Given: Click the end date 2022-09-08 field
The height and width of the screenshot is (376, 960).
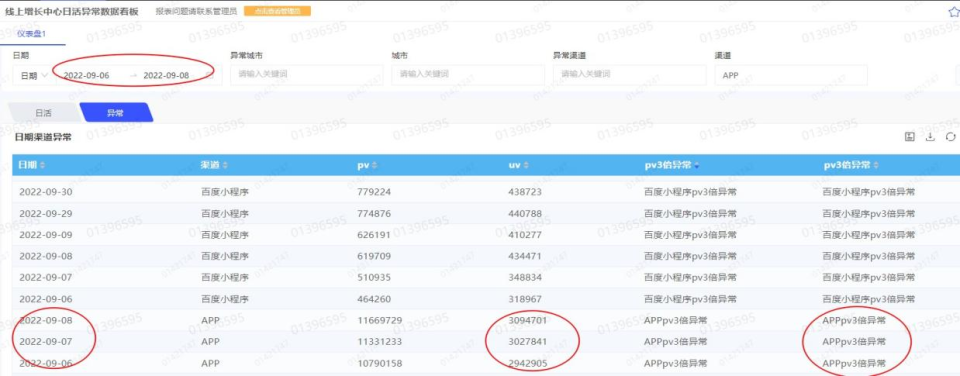Looking at the screenshot, I should [166, 75].
